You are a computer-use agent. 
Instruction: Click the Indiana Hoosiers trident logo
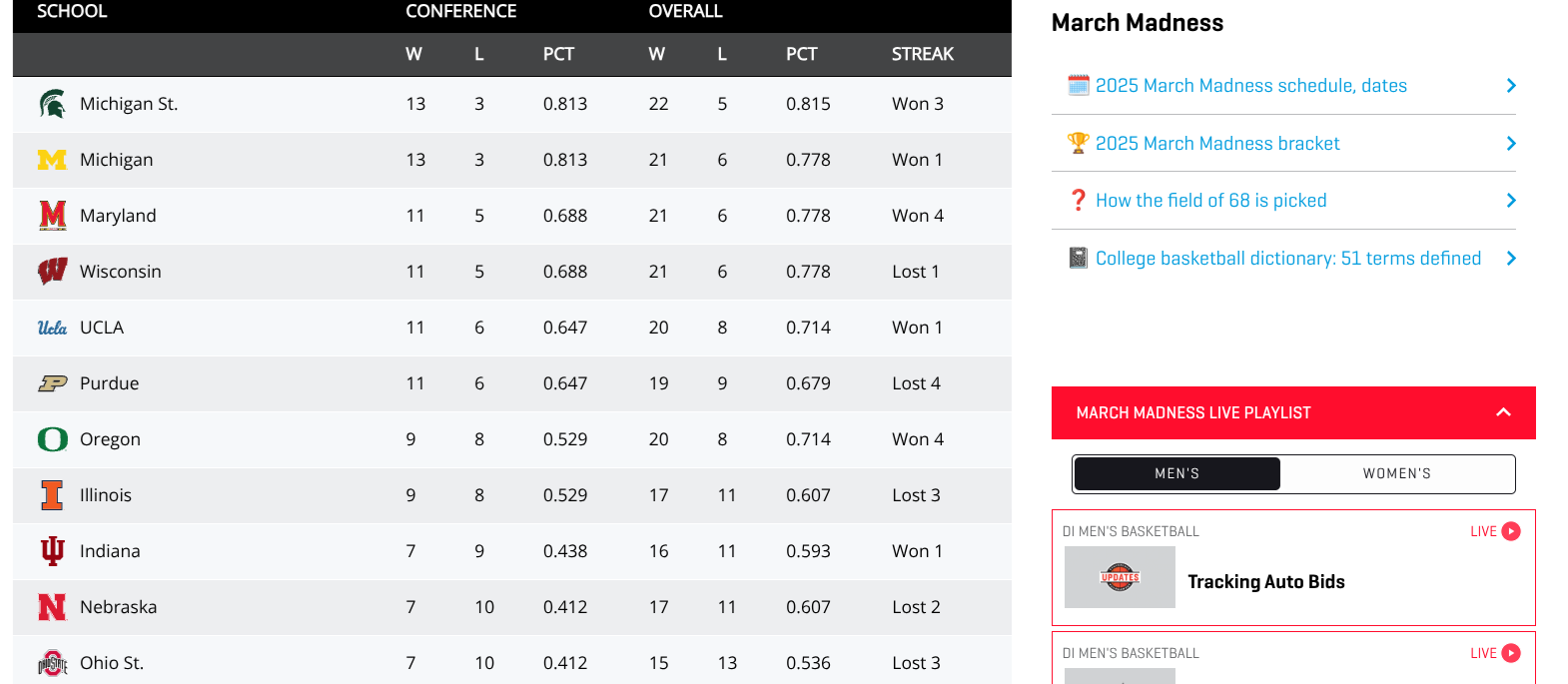(52, 551)
